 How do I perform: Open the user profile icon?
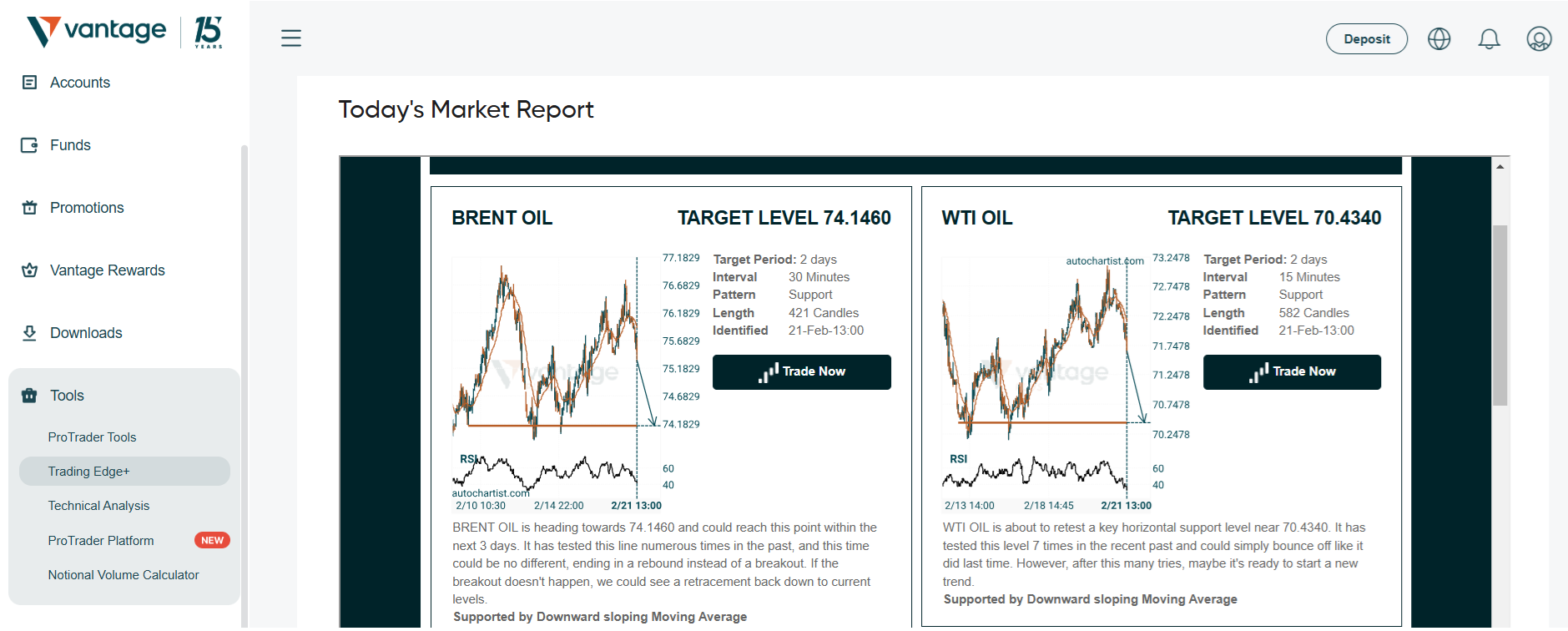pyautogui.click(x=1539, y=38)
